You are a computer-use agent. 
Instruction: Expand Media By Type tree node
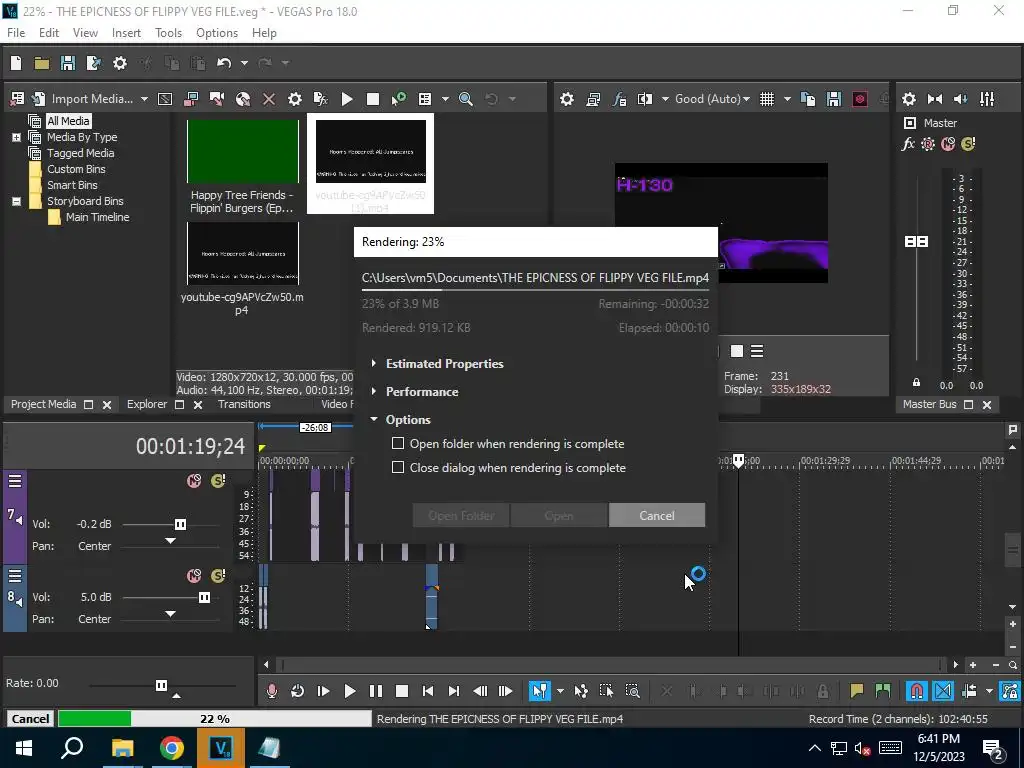tap(16, 137)
